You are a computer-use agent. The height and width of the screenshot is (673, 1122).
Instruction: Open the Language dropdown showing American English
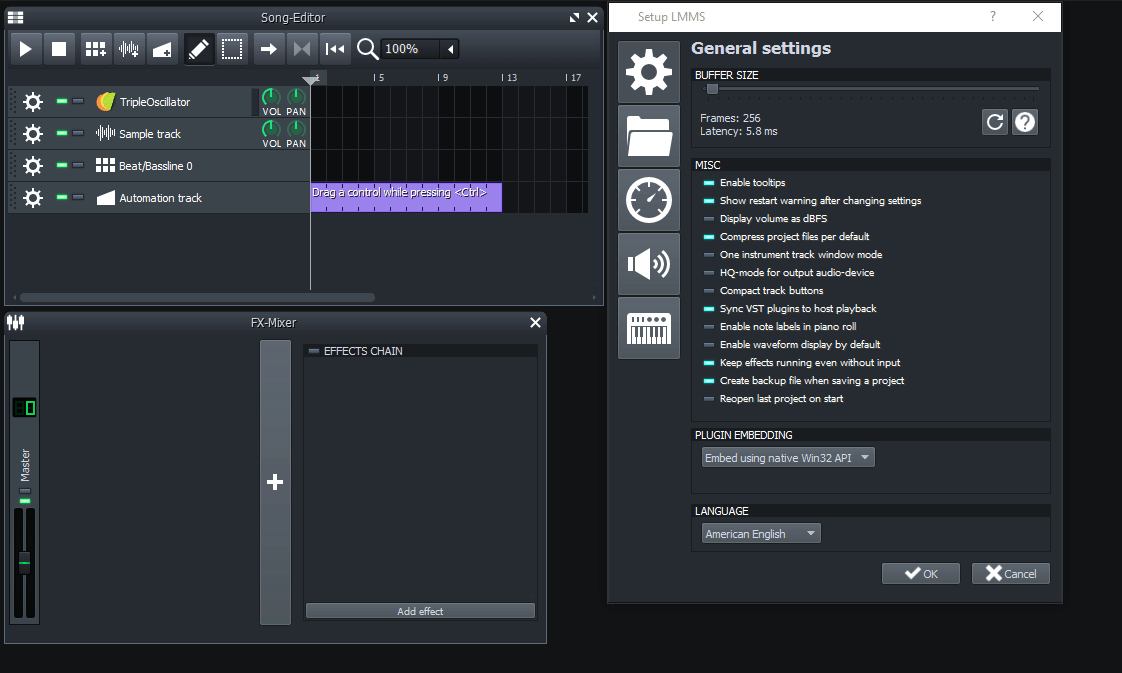coord(760,533)
